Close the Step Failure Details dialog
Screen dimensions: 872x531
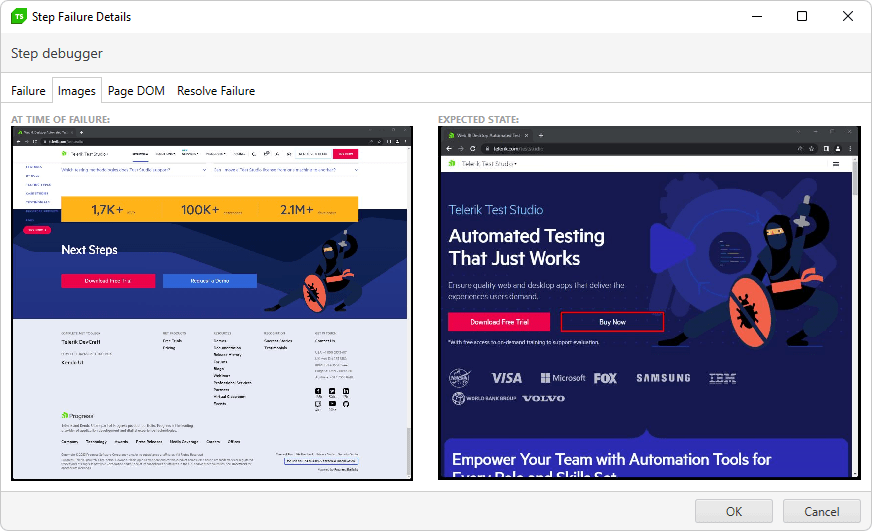(x=848, y=16)
